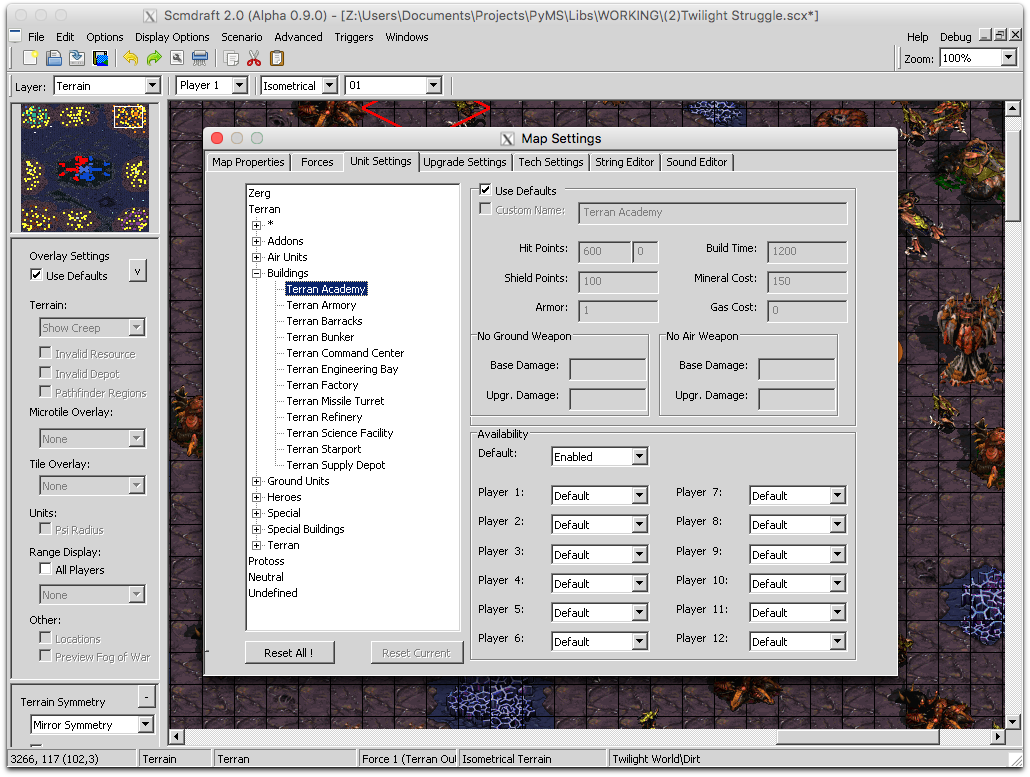Viewport: 1030px width, 777px height.
Task: Select Terran Barracks in the unit tree
Action: (x=324, y=321)
